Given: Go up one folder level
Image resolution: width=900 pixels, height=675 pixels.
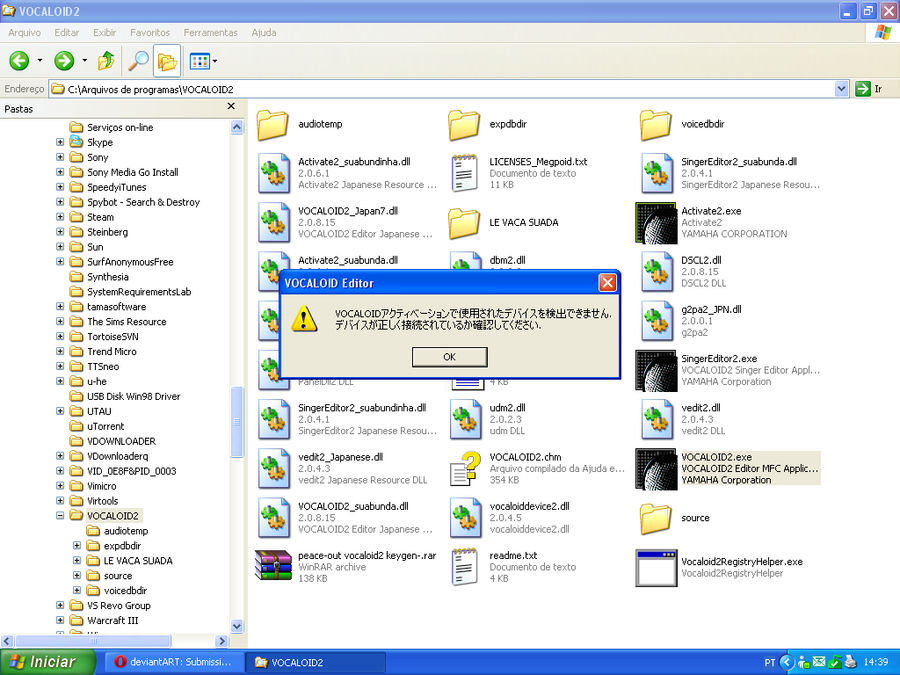Looking at the screenshot, I should (106, 60).
